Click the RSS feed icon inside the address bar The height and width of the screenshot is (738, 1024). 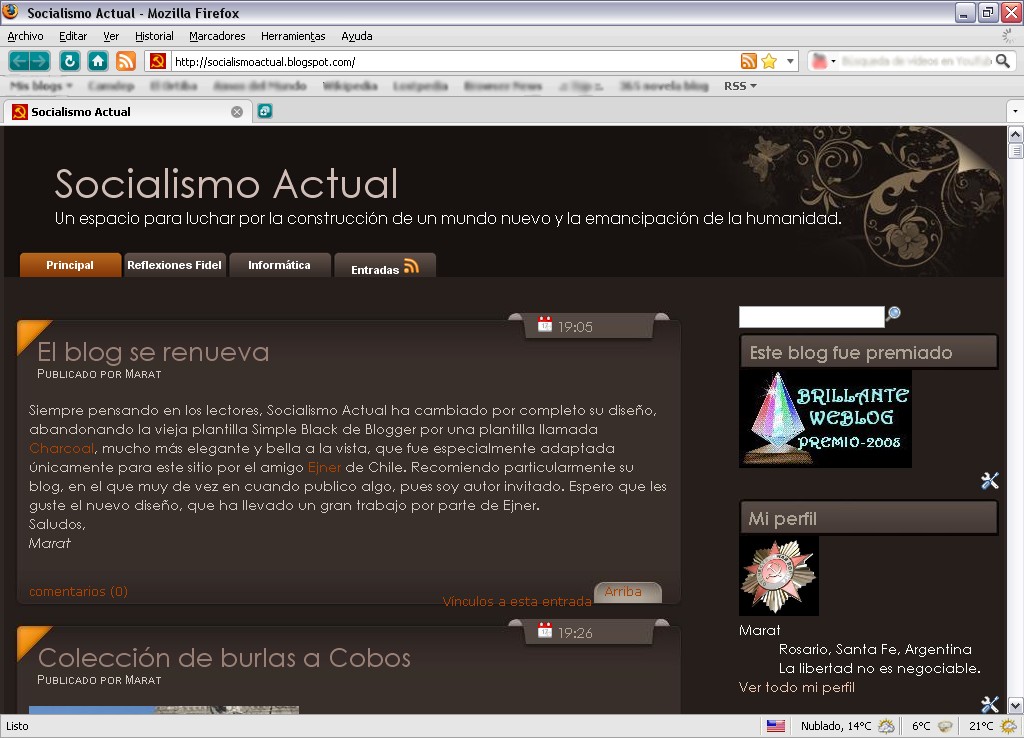[748, 61]
